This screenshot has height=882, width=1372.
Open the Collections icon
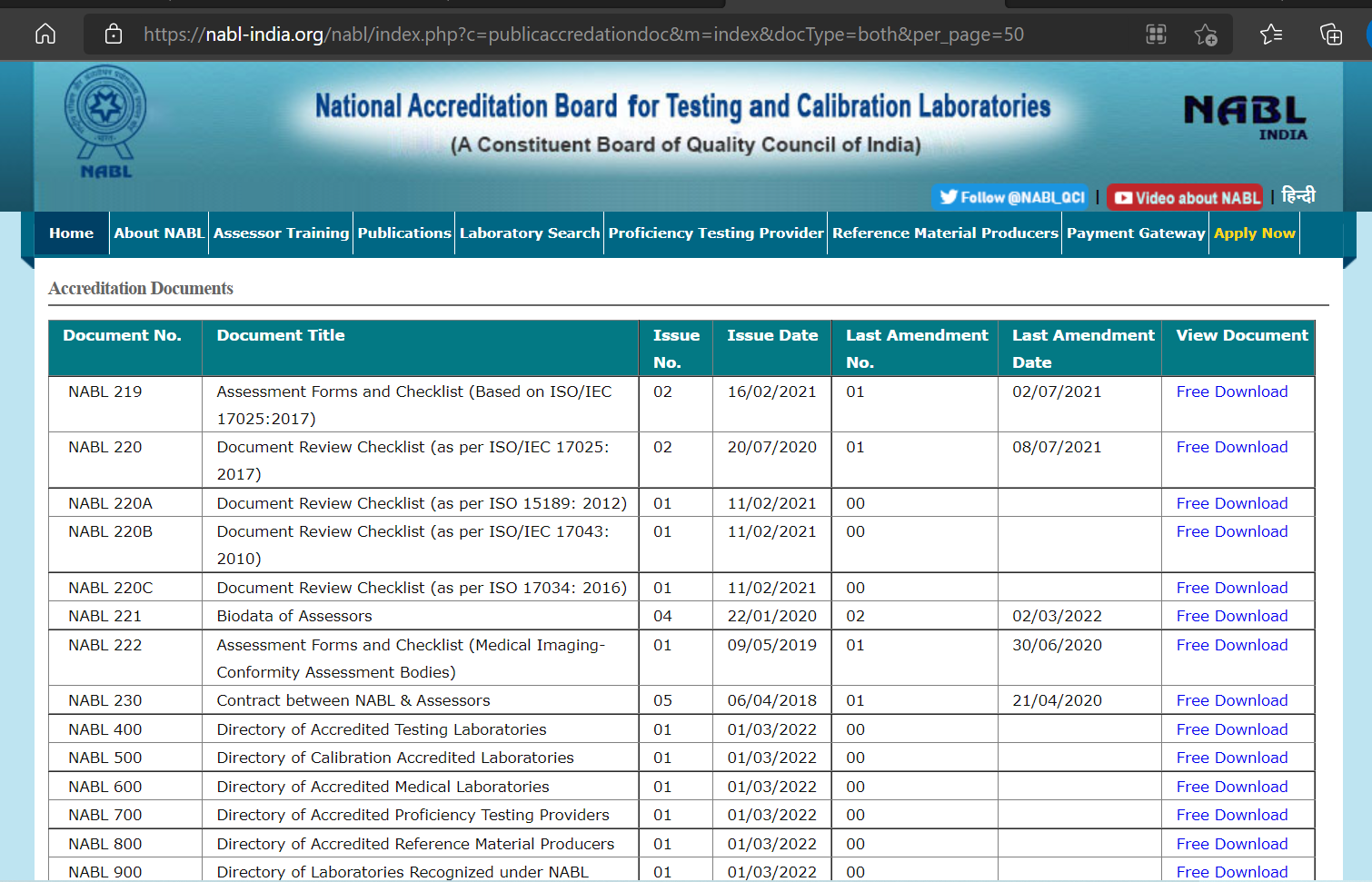tap(1331, 35)
